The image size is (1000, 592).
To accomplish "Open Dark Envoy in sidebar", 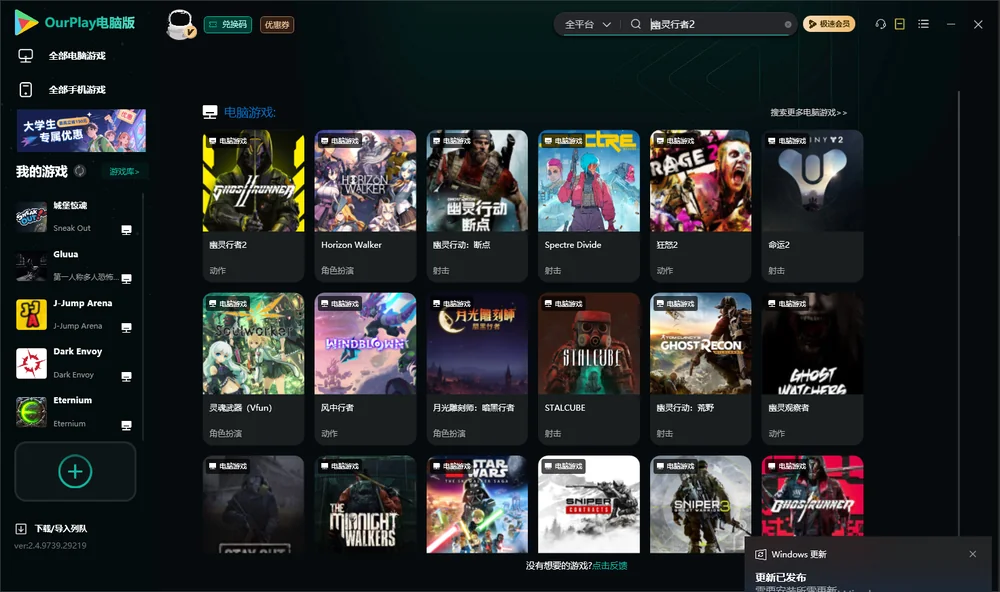I will [x=75, y=363].
